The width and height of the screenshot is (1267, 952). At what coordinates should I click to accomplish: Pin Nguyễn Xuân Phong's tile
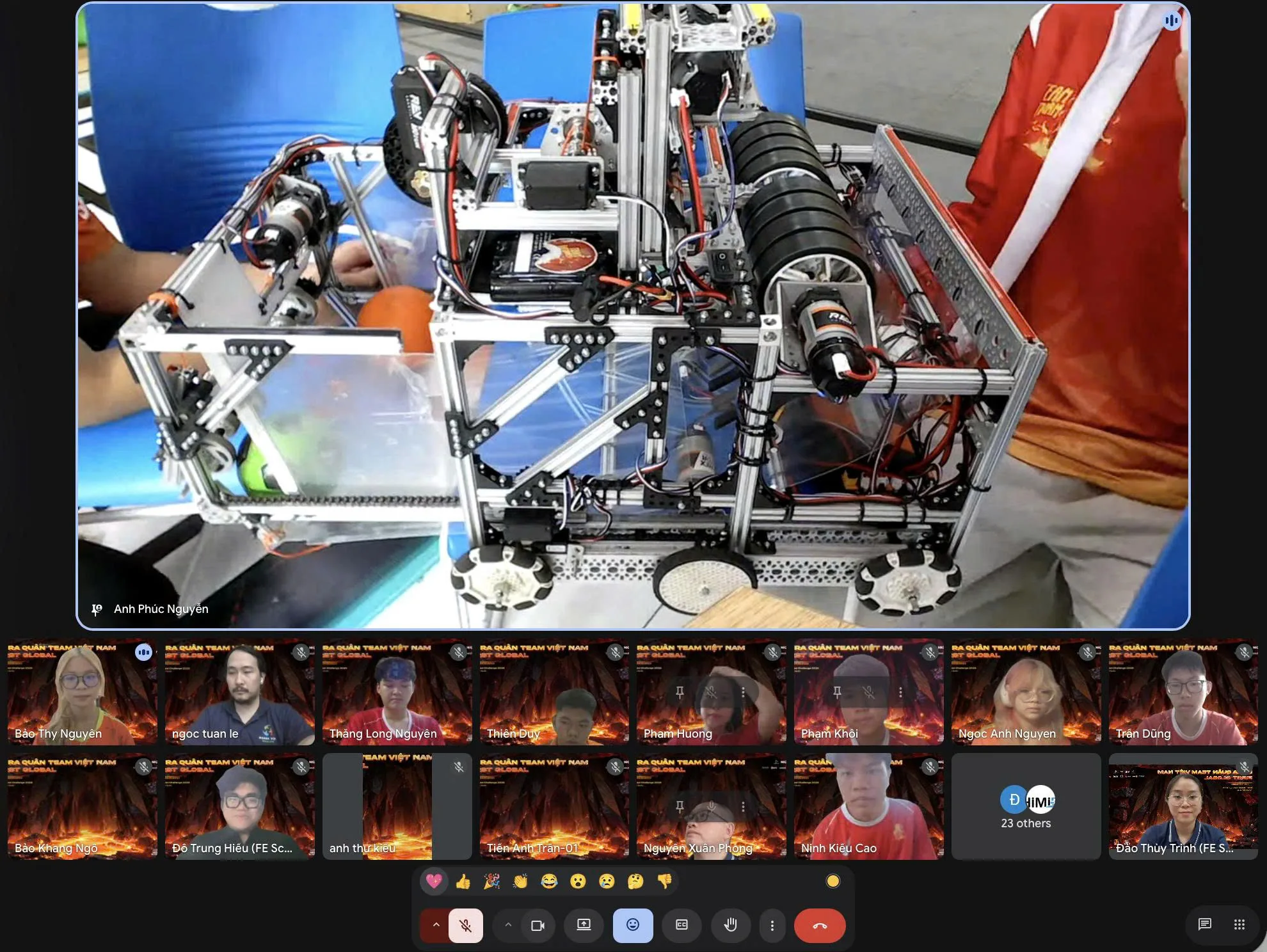pos(680,807)
